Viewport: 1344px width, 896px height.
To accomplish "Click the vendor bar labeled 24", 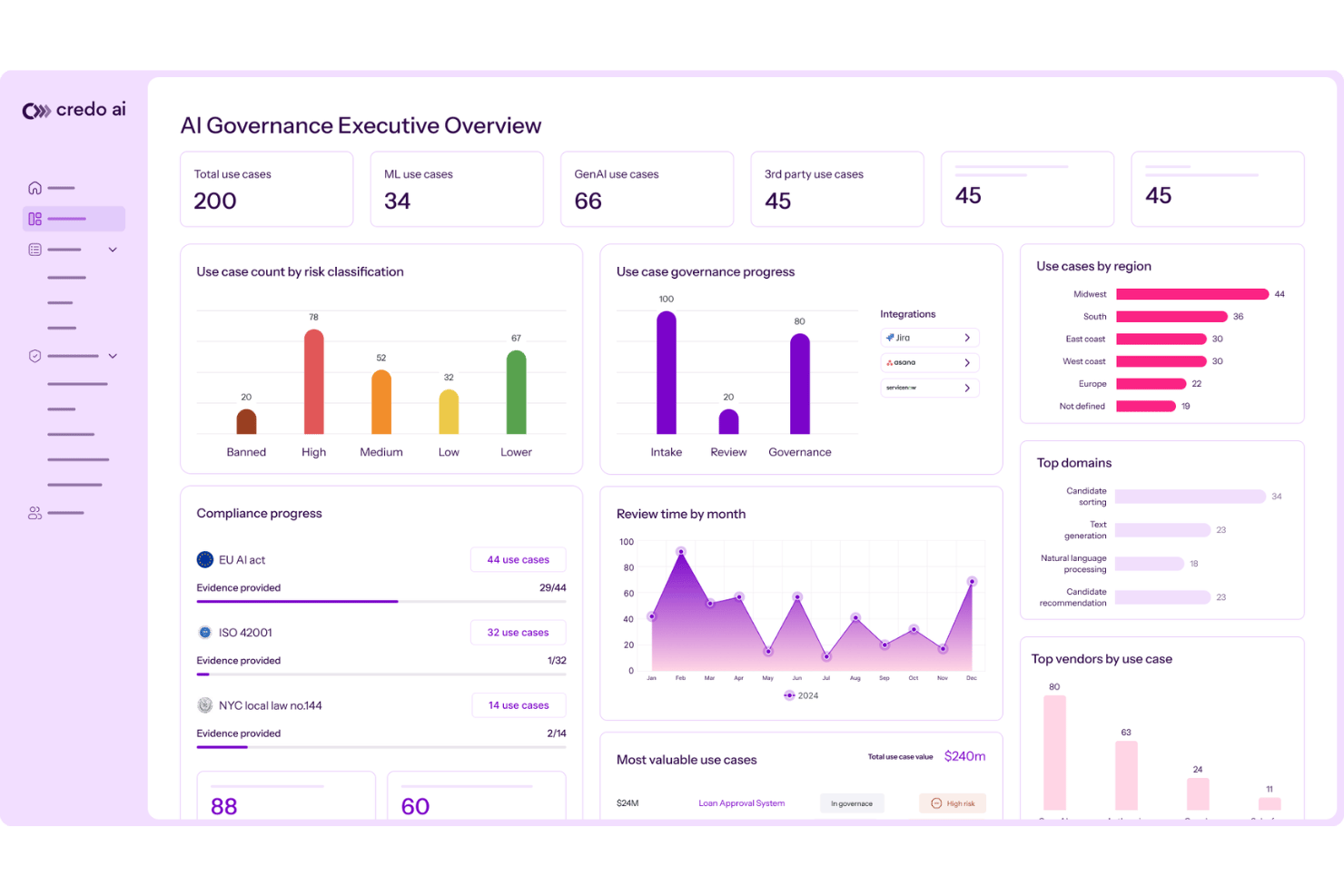I will (x=1198, y=794).
